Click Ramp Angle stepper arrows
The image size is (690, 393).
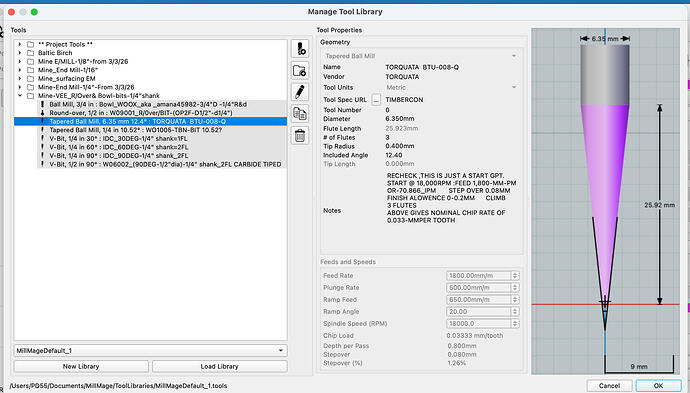click(x=515, y=312)
